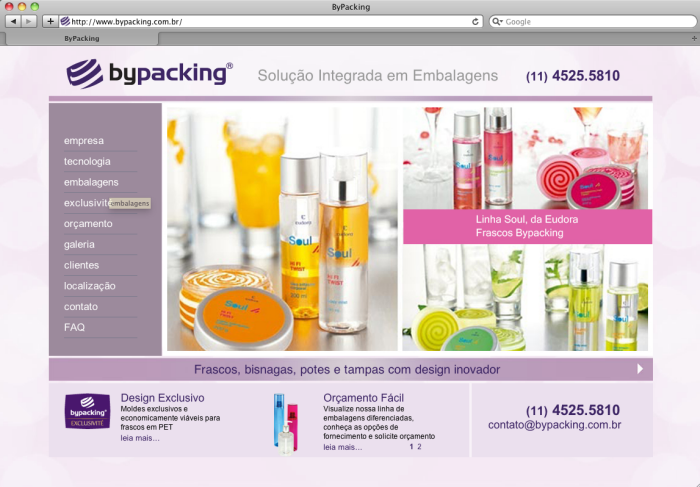
Task: Click the Solução Integrada em Embalagens tagline
Action: [x=378, y=75]
